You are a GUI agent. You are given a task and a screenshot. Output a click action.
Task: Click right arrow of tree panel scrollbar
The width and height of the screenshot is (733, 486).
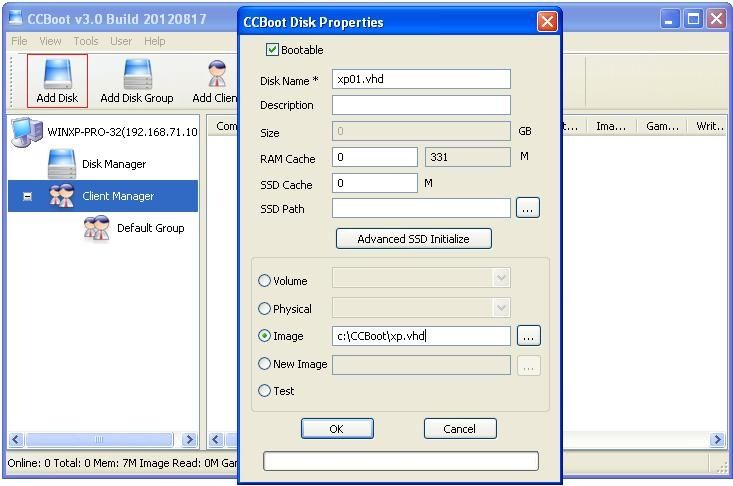pos(189,439)
